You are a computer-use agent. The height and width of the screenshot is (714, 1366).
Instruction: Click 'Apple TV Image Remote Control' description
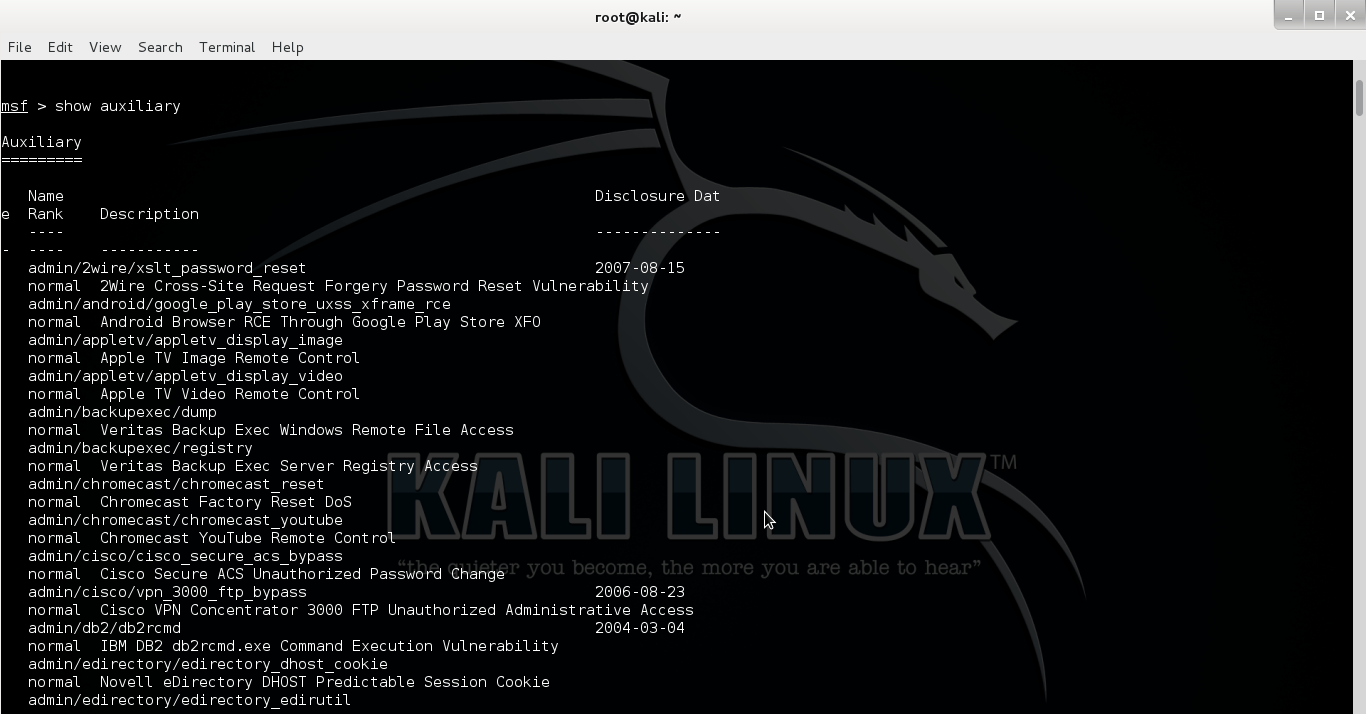[230, 358]
